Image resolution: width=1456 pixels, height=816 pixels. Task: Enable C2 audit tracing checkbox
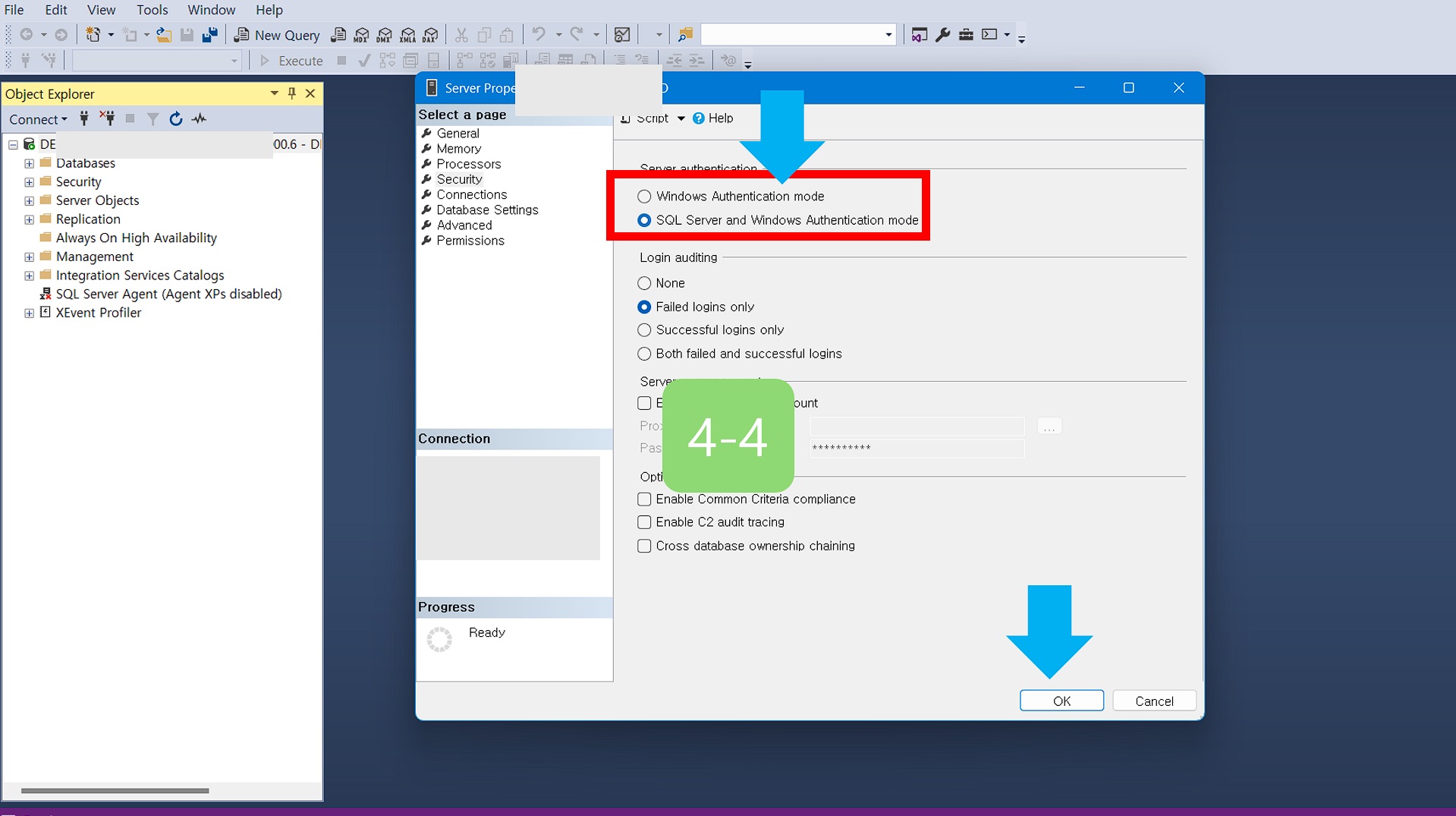644,522
